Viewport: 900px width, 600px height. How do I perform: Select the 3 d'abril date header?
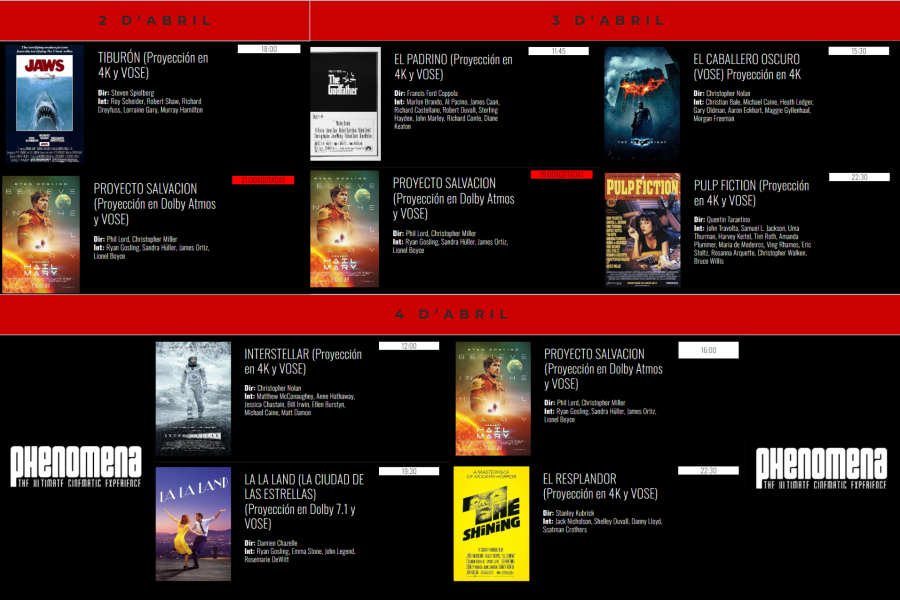pyautogui.click(x=608, y=20)
